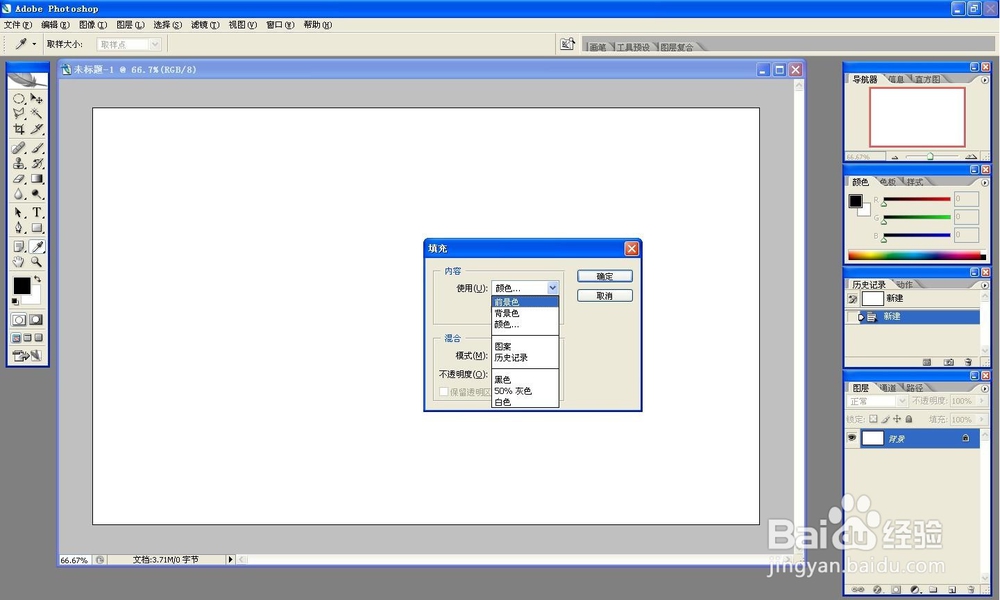Select the Zoom tool
Screen dimensions: 1000x600
click(x=37, y=261)
